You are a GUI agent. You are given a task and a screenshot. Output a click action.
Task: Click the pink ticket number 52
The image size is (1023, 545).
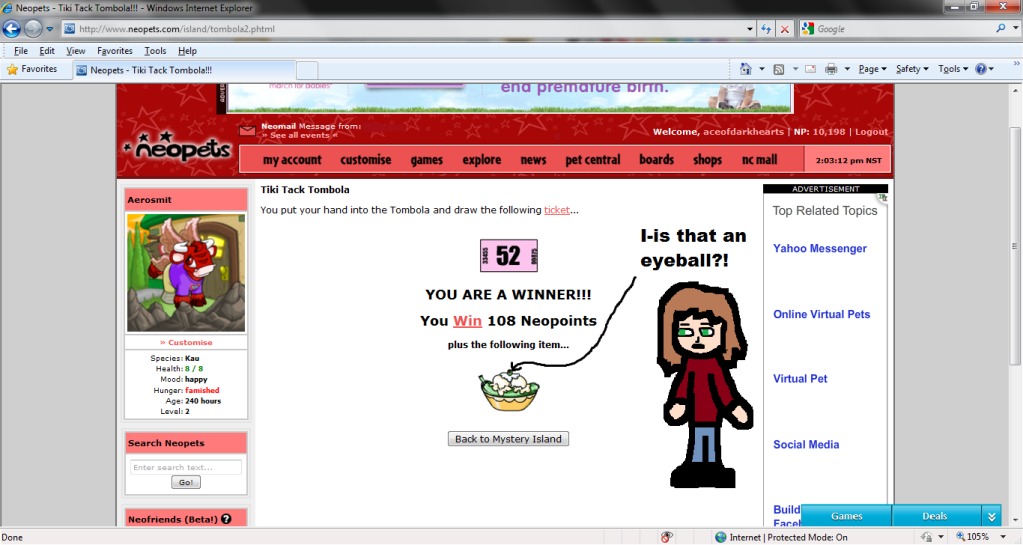tap(509, 255)
